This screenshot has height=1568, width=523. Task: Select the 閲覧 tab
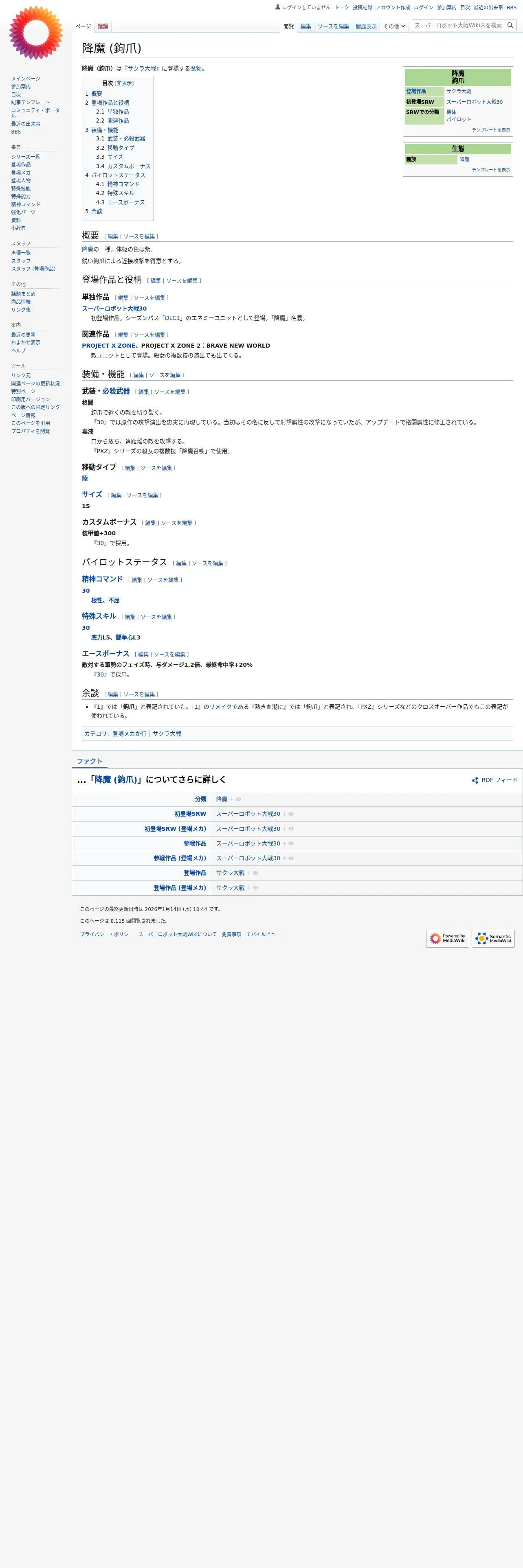[289, 26]
